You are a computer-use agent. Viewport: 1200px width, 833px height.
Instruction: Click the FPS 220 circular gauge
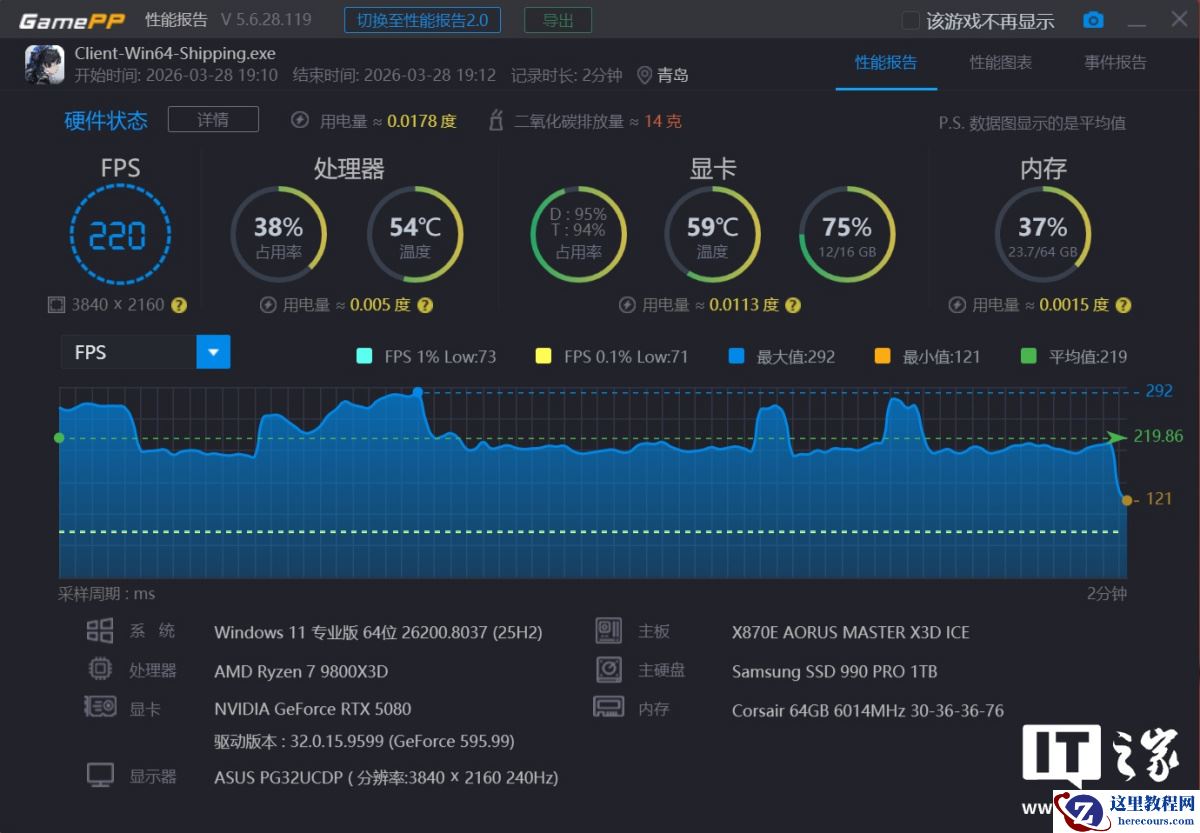120,236
